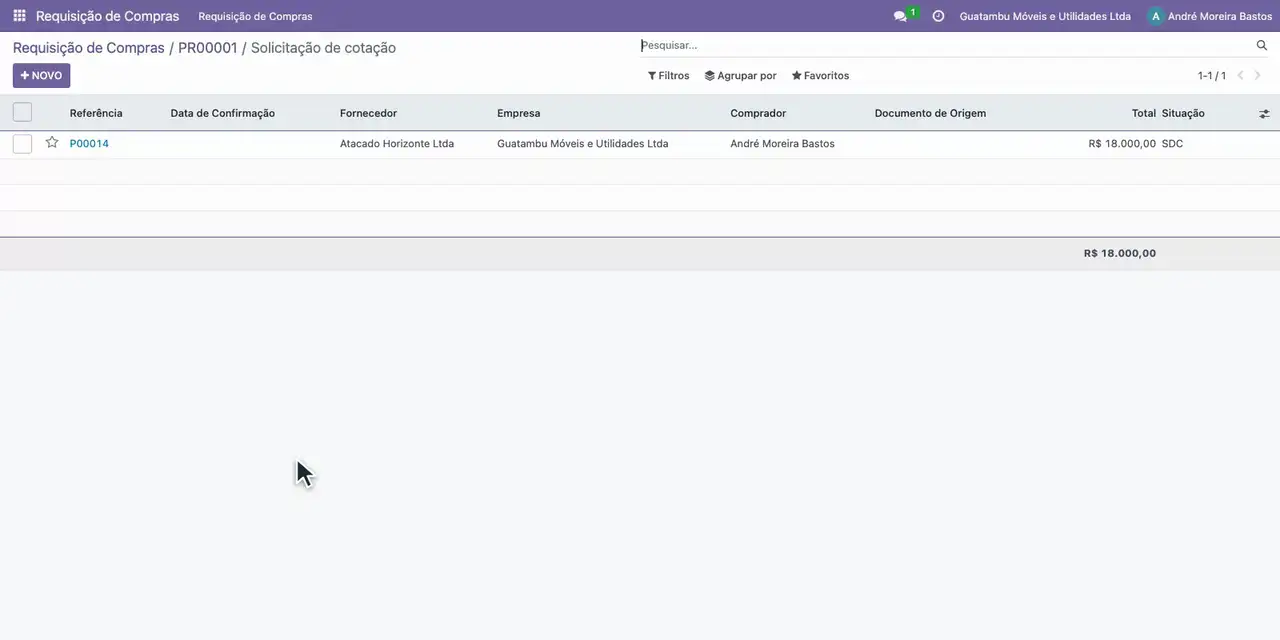Star the P00014 record as favorite
This screenshot has height=640, width=1280.
coord(52,143)
